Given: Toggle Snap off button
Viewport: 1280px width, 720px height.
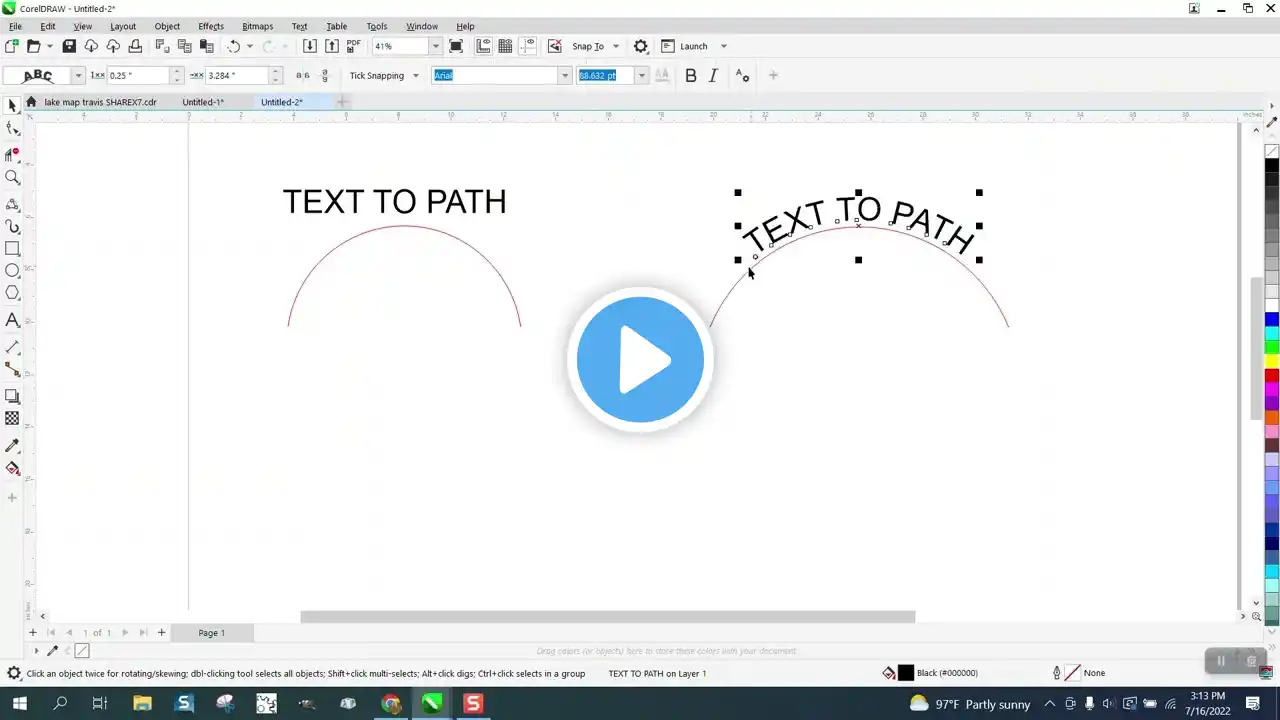Looking at the screenshot, I should [554, 46].
